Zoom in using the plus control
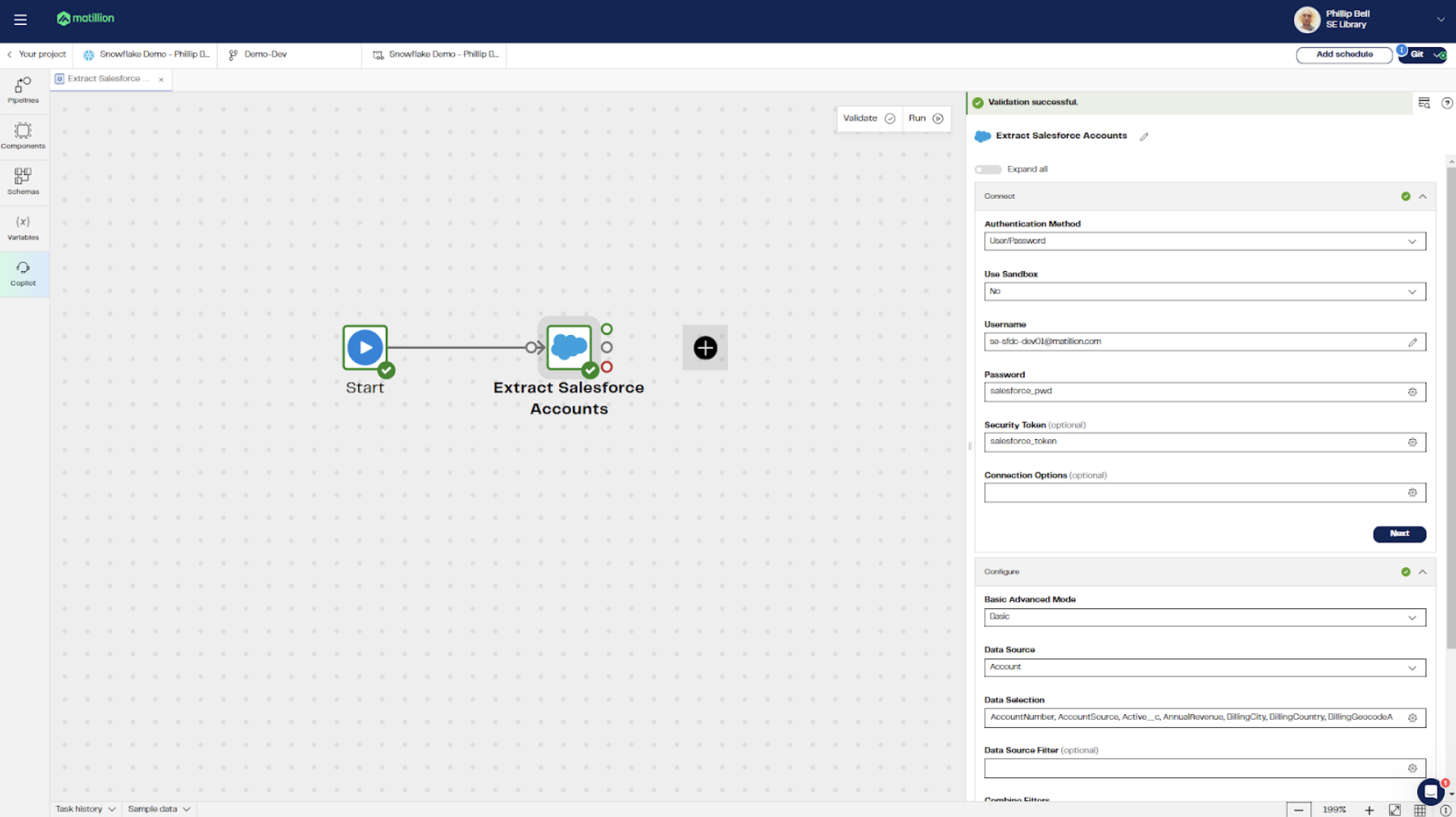This screenshot has width=1456, height=817. [1369, 809]
